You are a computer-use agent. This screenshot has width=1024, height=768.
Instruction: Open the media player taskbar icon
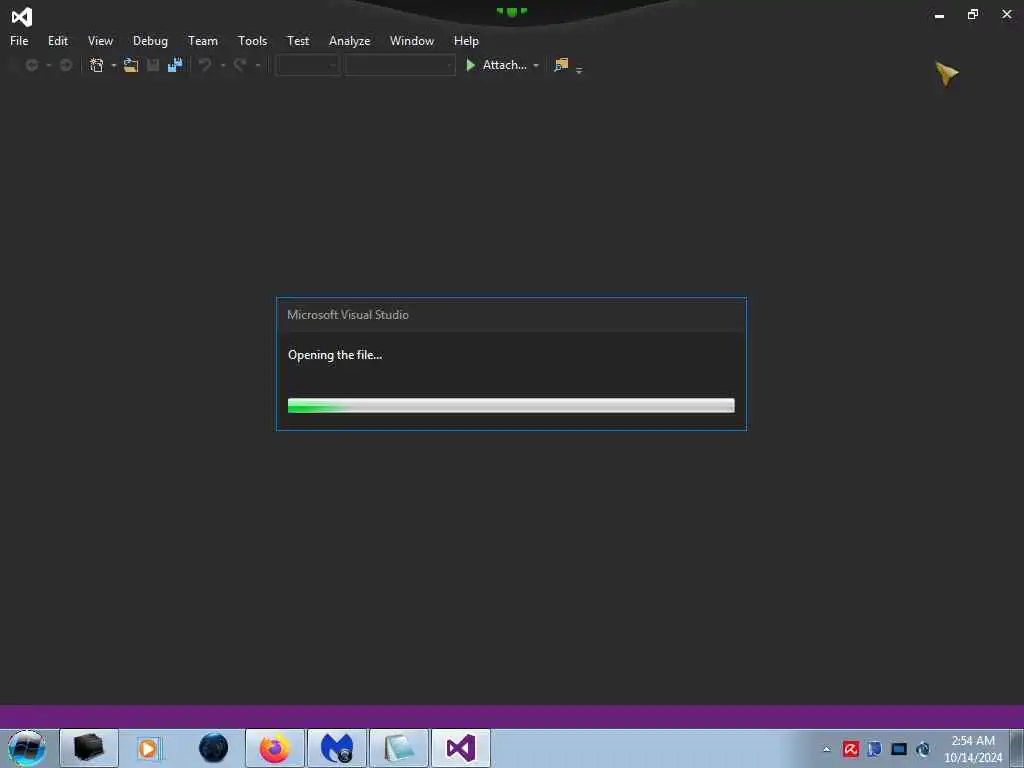[149, 748]
